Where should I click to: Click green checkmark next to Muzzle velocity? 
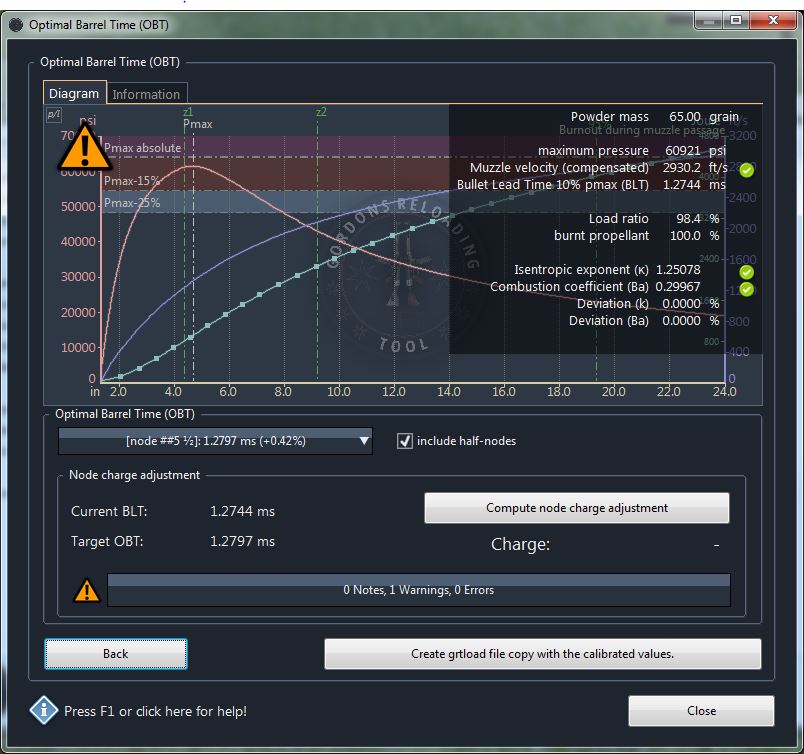pos(747,170)
